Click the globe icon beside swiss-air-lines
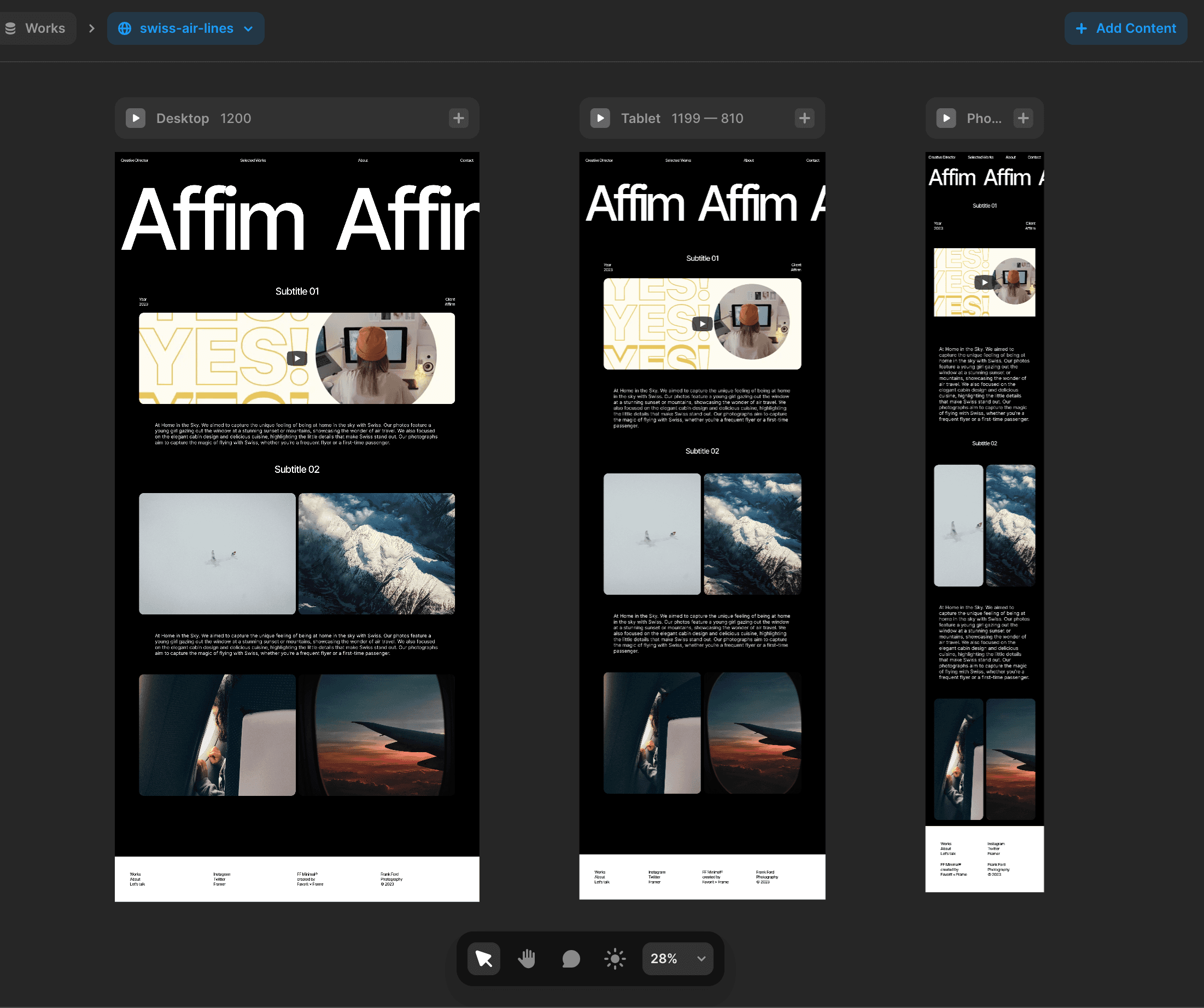1204x1008 pixels. [125, 28]
